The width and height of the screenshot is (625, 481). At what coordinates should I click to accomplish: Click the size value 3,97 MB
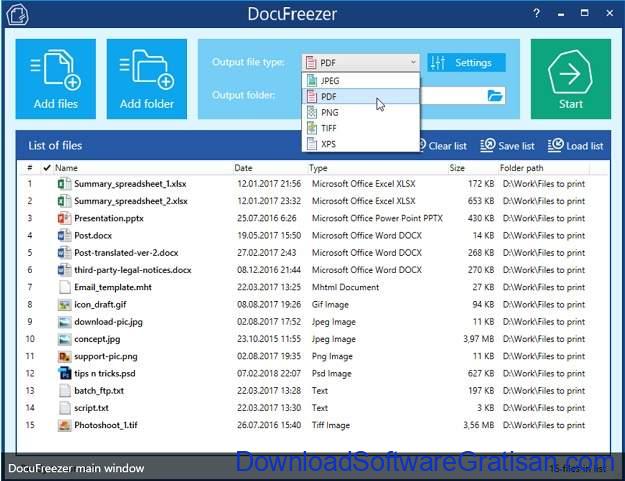tap(478, 339)
